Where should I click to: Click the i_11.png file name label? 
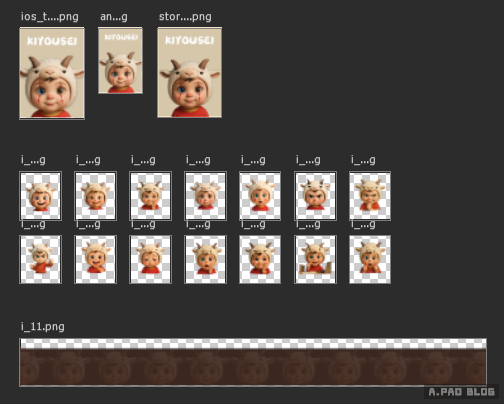pos(43,326)
